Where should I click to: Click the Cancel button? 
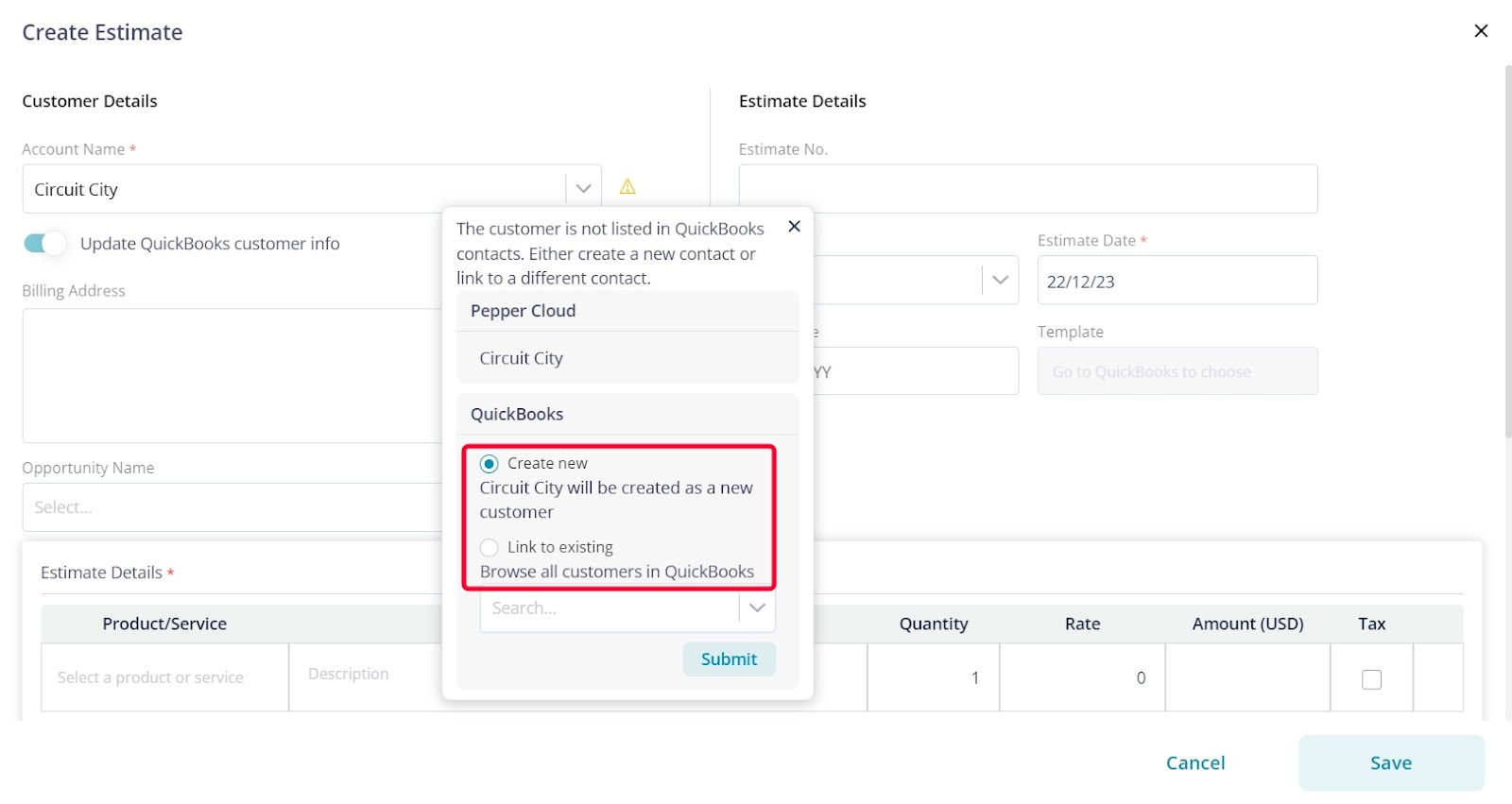click(x=1195, y=763)
